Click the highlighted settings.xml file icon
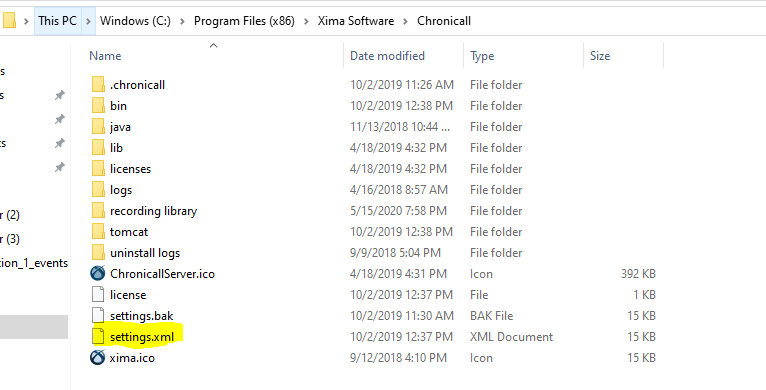The width and height of the screenshot is (766, 390). pos(98,337)
